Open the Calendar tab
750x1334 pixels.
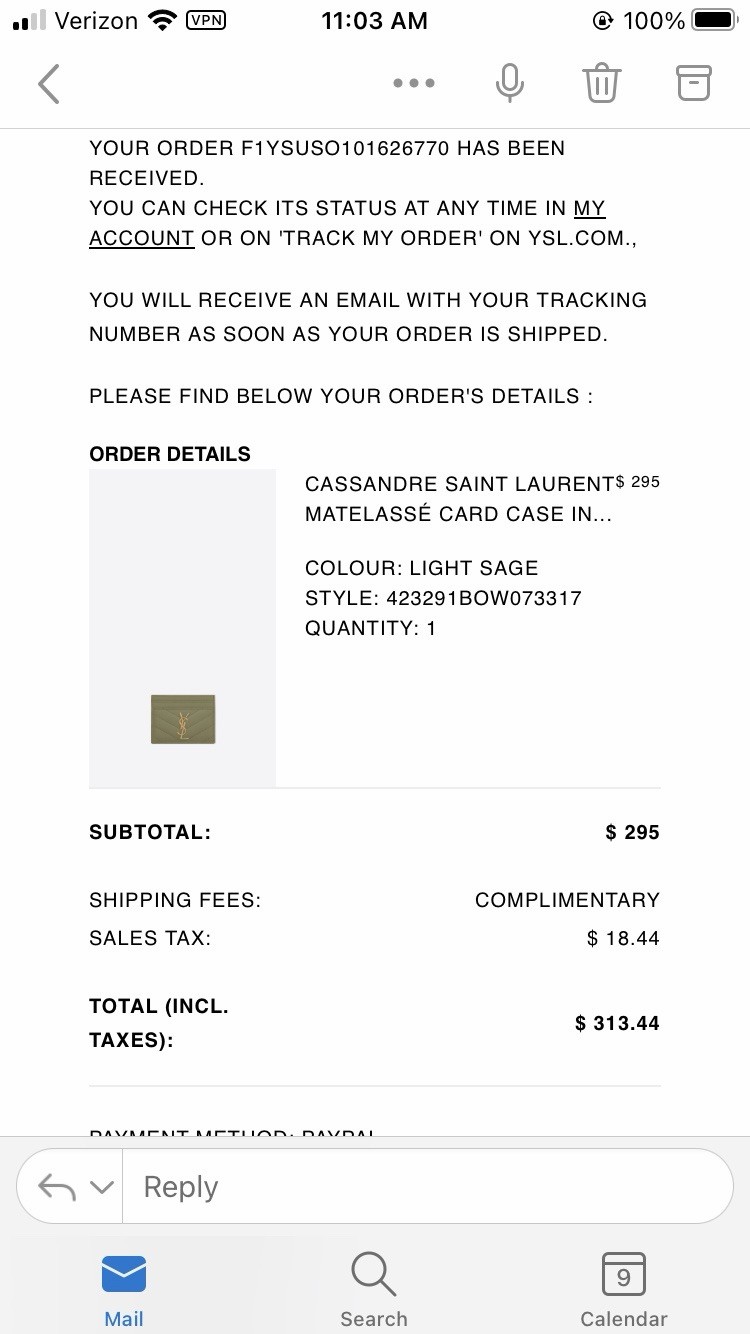[x=624, y=1290]
